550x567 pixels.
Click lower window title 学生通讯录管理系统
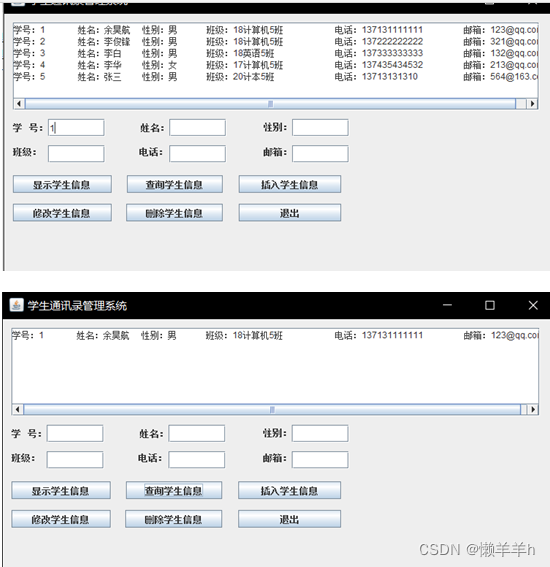point(77,306)
